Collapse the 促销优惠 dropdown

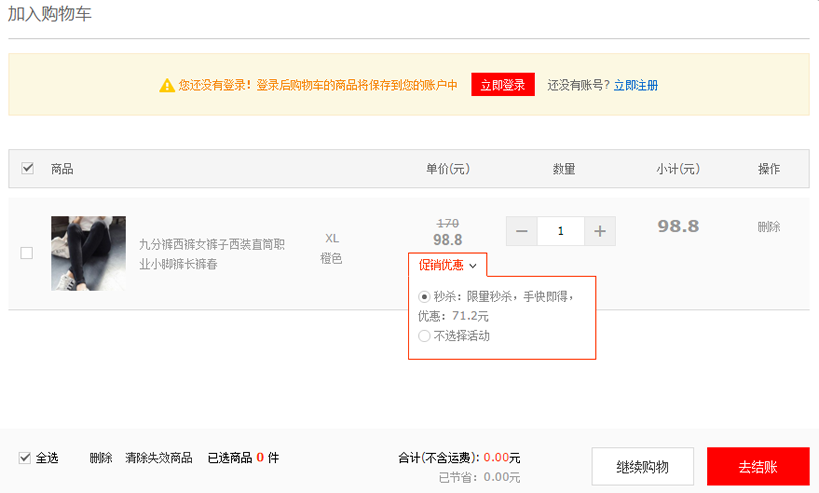click(x=447, y=265)
